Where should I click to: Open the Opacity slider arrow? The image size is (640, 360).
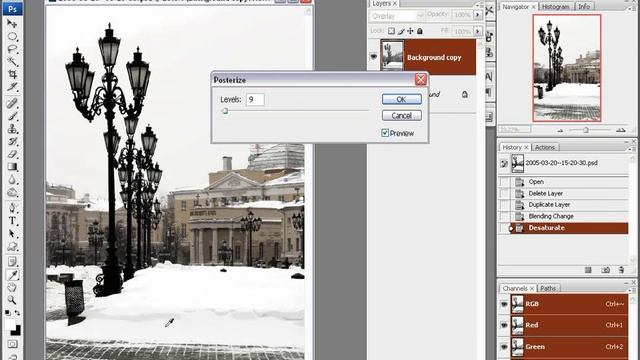click(x=477, y=15)
